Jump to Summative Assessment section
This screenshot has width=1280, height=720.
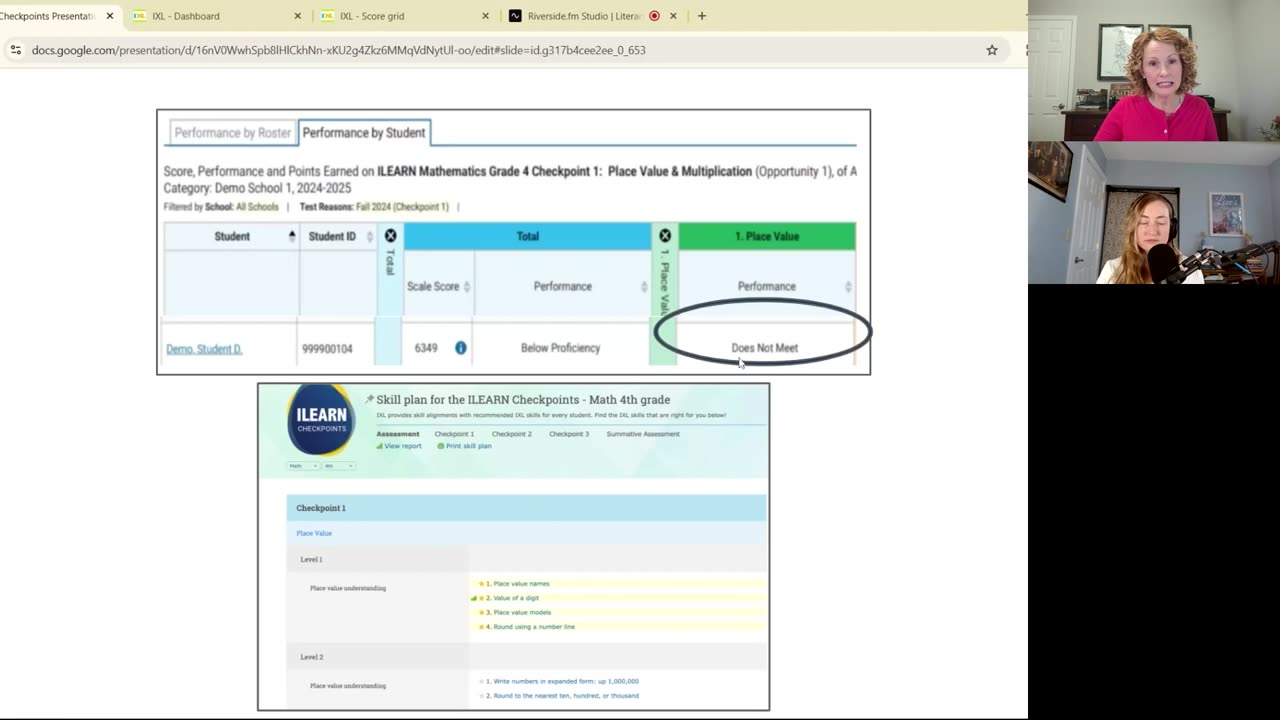643,434
